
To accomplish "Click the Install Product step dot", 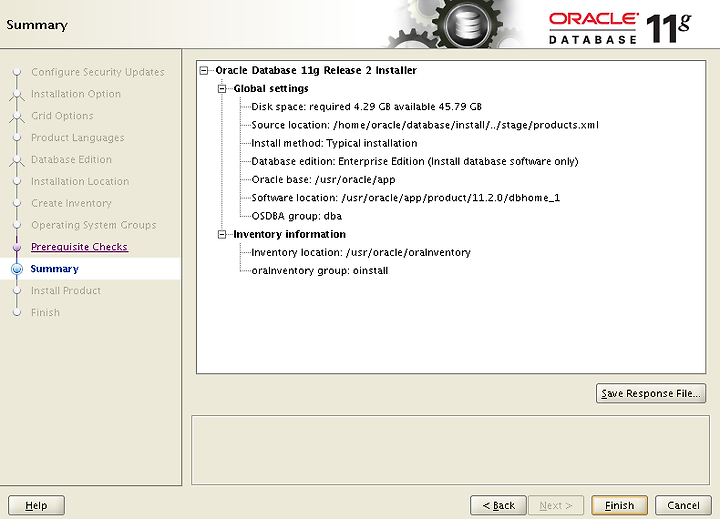I will 17,291.
